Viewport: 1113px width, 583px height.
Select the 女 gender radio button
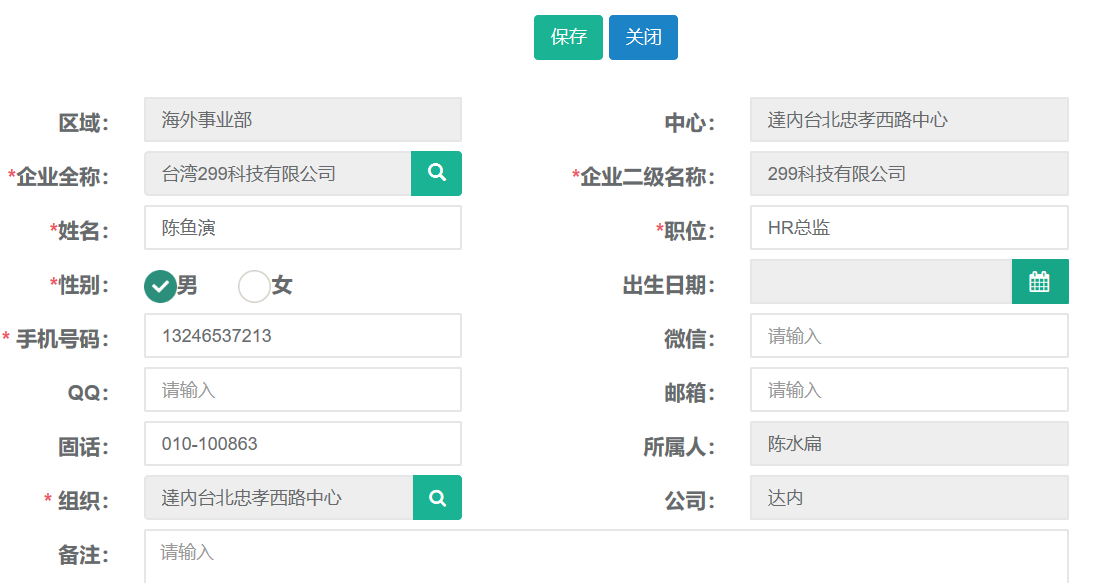pos(254,286)
